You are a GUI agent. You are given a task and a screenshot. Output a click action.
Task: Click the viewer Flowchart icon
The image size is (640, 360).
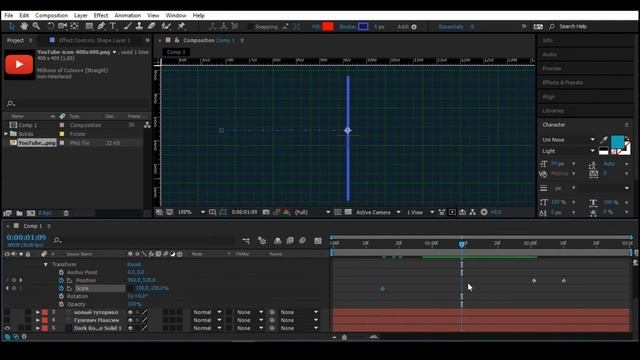coord(473,212)
